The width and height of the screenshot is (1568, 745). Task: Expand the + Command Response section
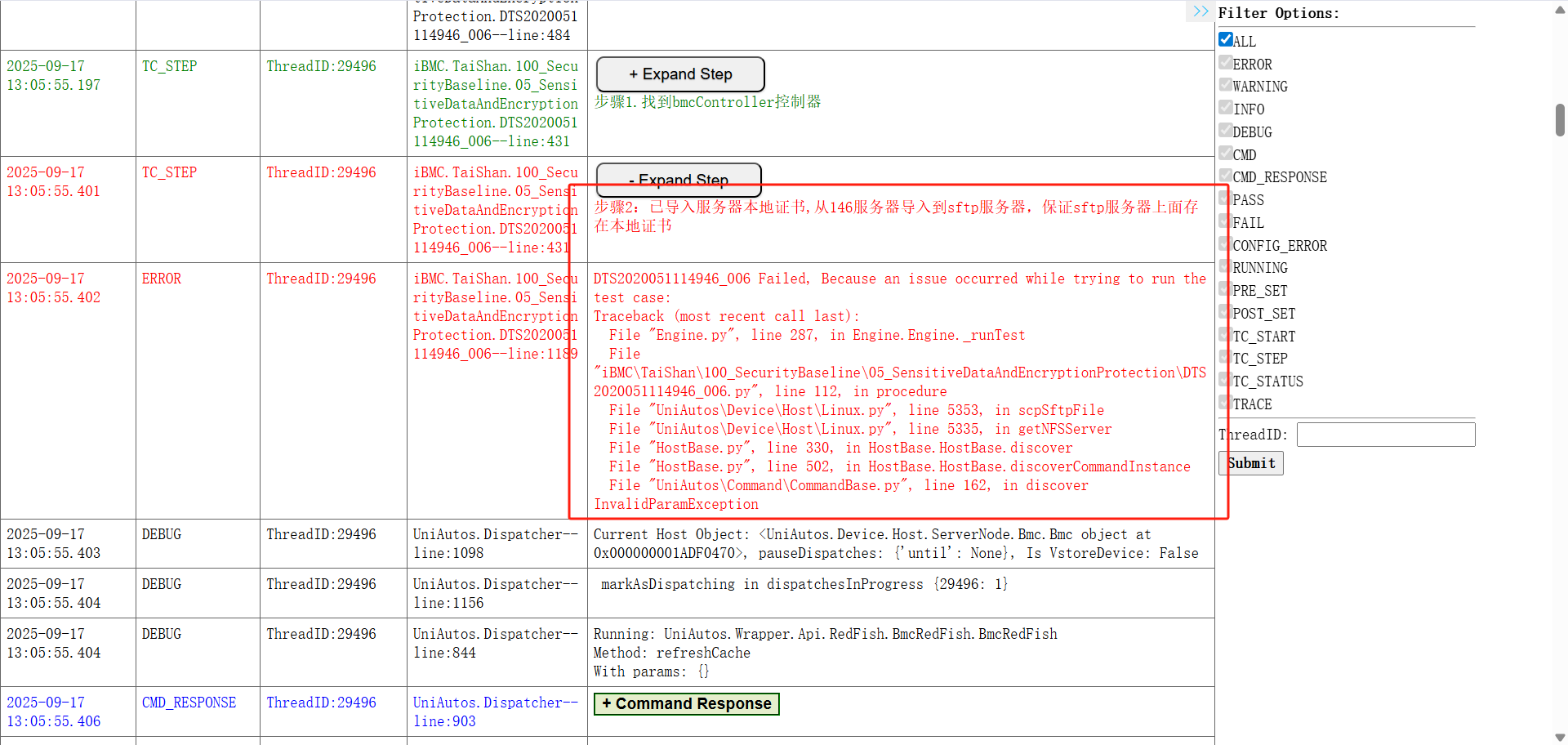[686, 704]
